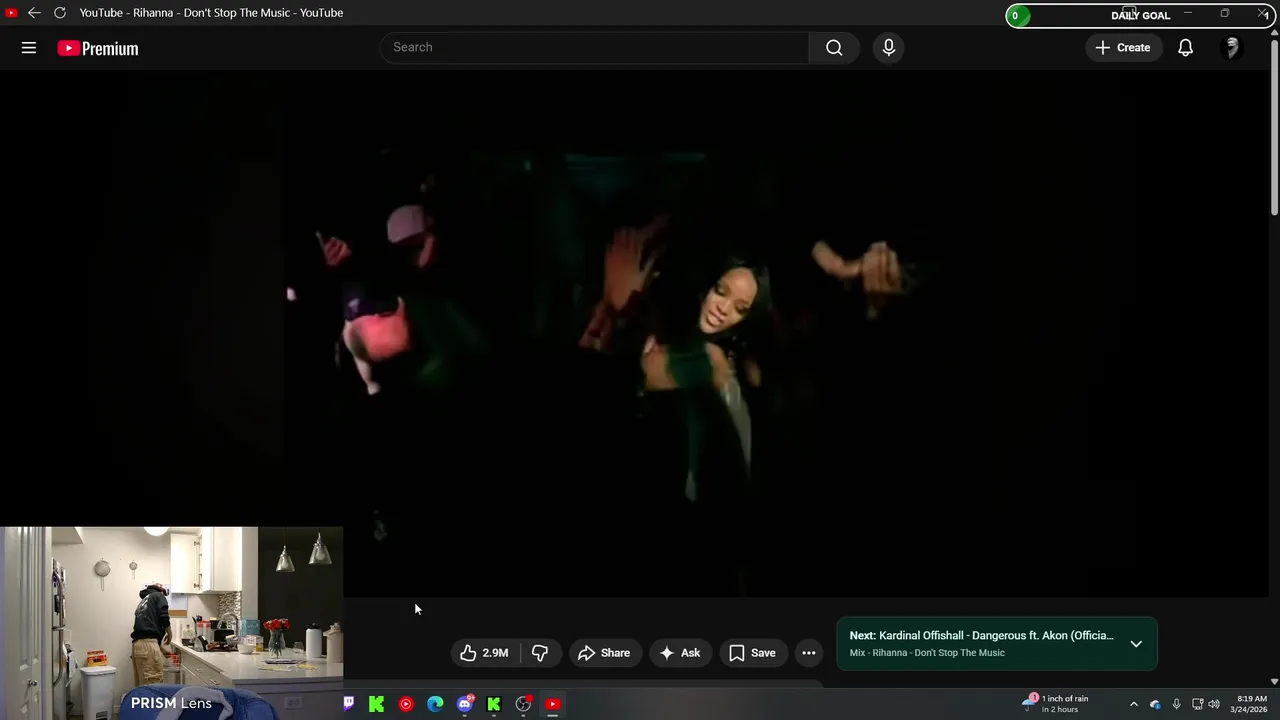Open OBS Studio taskbar icon
Viewport: 1280px width, 720px height.
(523, 704)
